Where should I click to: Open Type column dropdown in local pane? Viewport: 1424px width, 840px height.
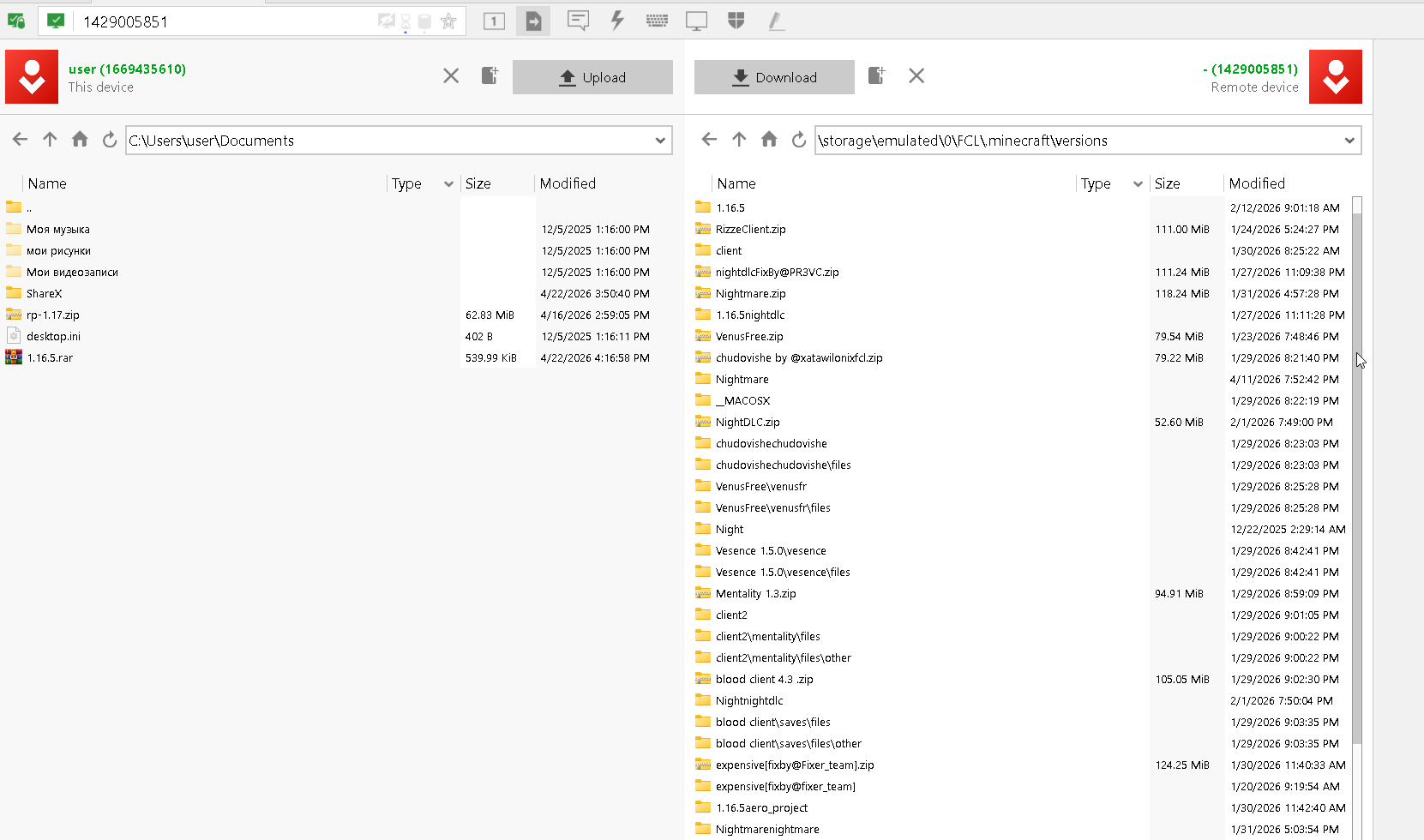[448, 183]
